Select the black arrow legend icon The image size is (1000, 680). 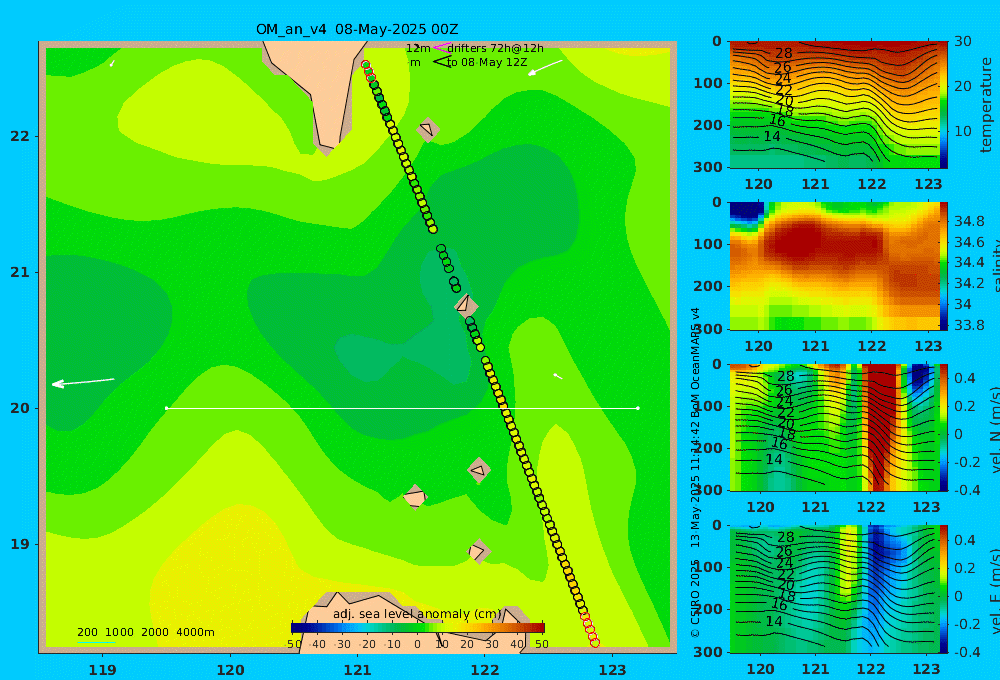click(442, 62)
